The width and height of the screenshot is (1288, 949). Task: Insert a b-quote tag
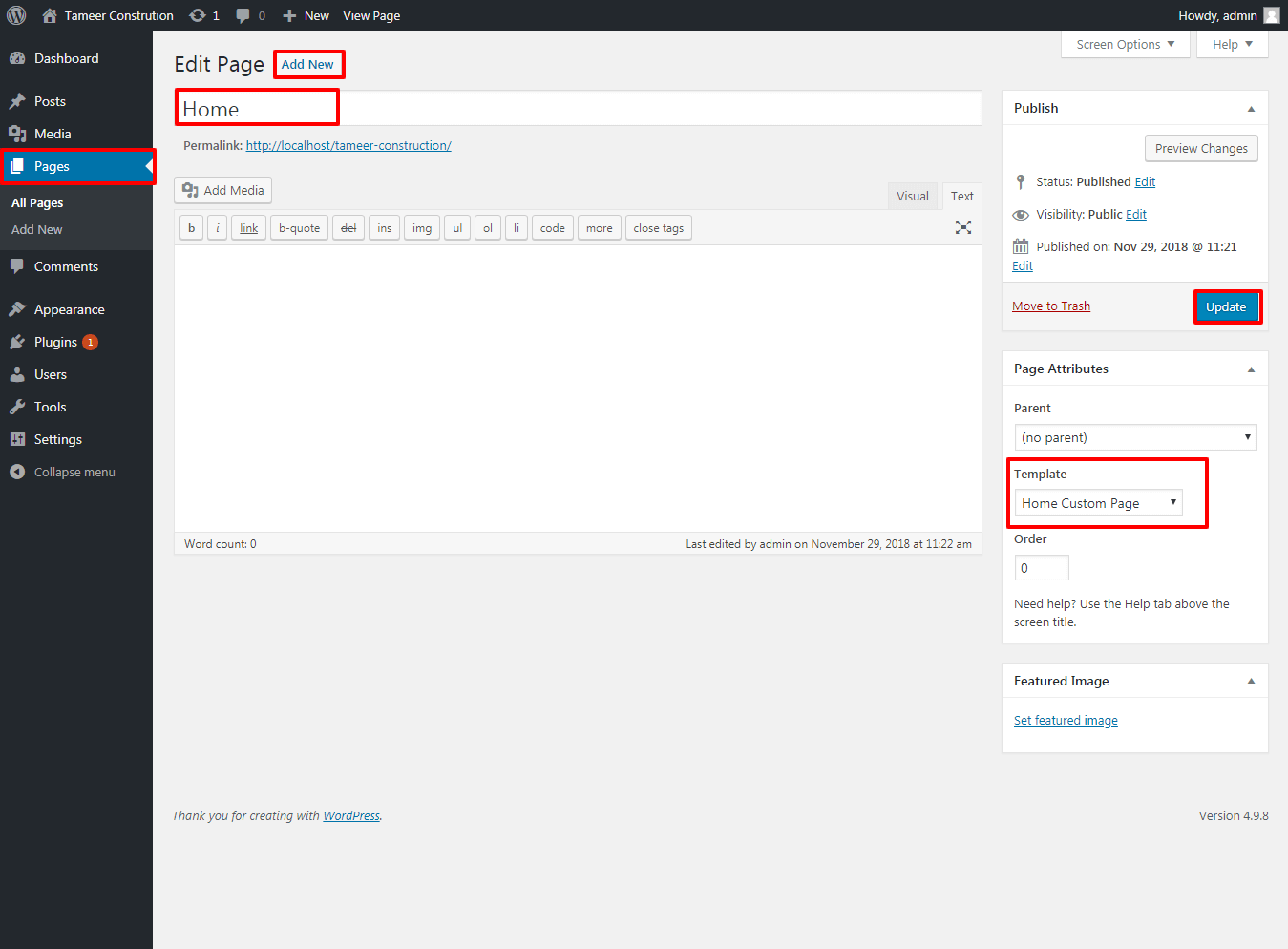pos(299,228)
